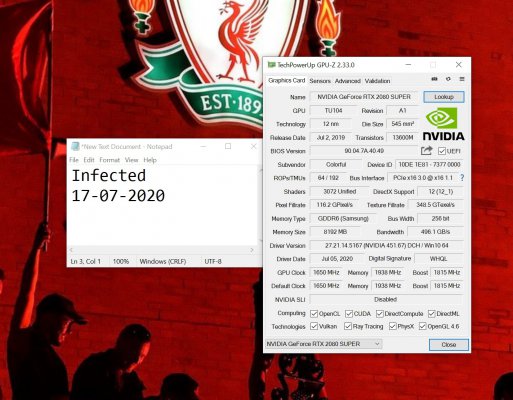Screen dimensions: 513x400
Task: Click the Bus Interface question mark icon
Action: pyautogui.click(x=462, y=178)
